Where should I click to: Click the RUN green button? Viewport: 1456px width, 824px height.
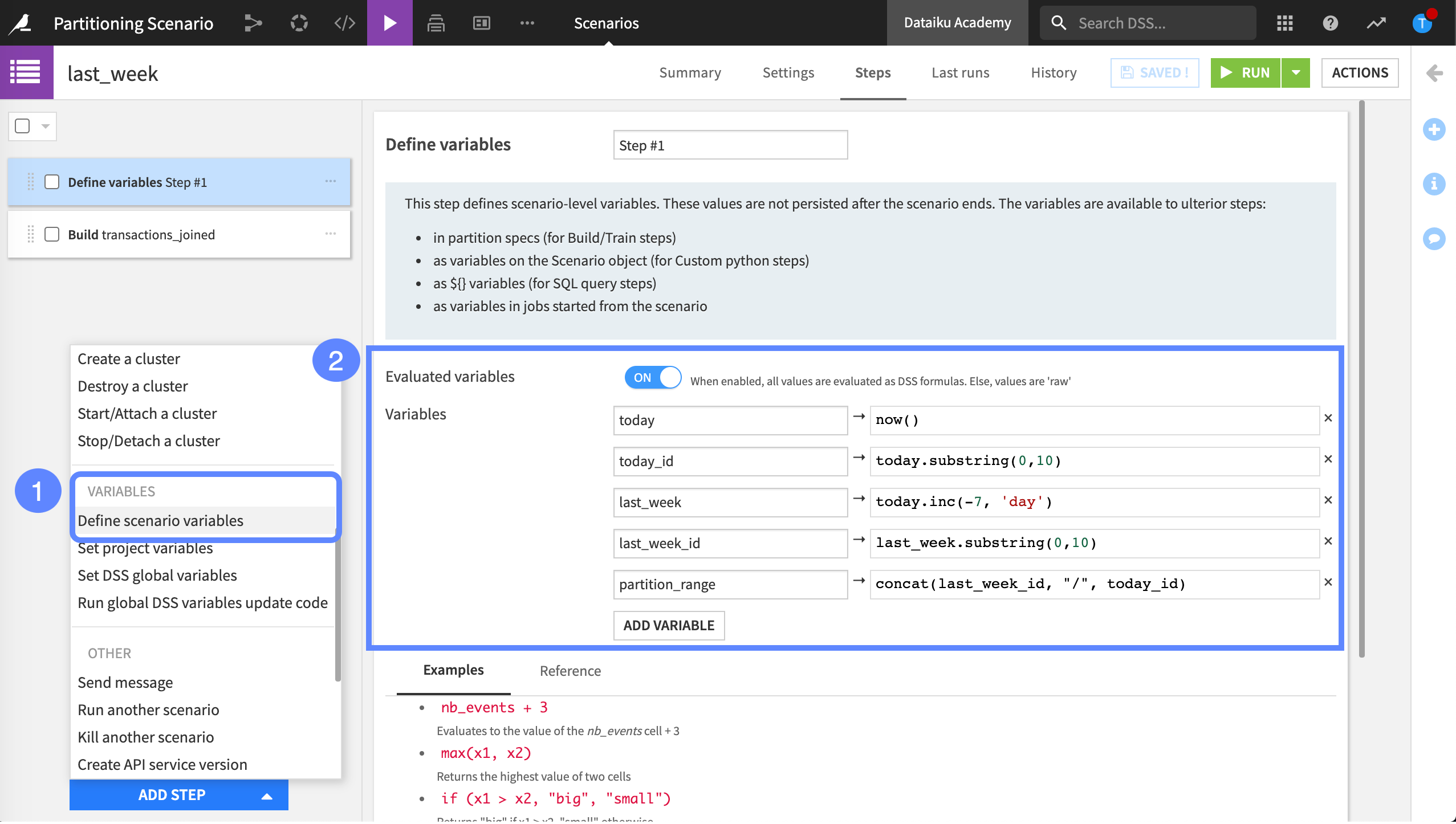tap(1246, 72)
